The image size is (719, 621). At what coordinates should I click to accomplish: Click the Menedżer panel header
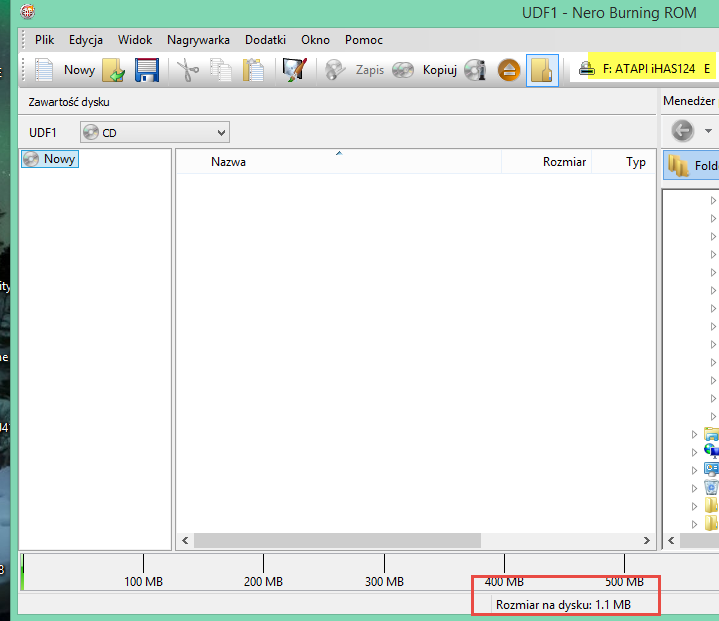click(689, 101)
